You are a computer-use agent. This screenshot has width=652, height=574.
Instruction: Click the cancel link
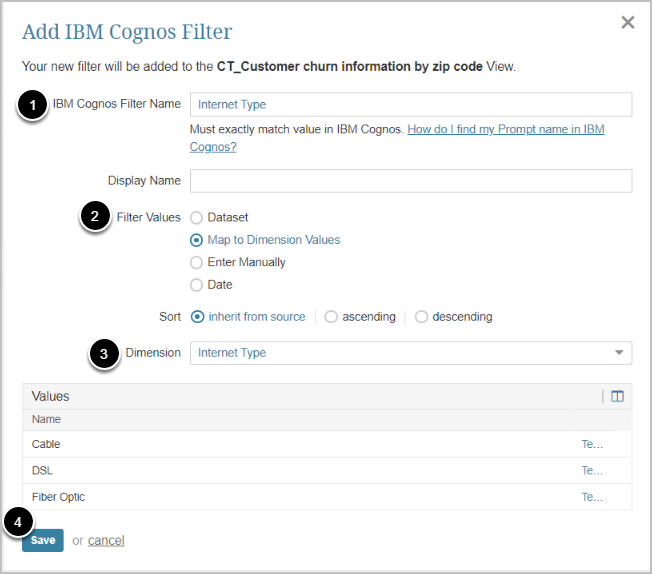coord(106,541)
